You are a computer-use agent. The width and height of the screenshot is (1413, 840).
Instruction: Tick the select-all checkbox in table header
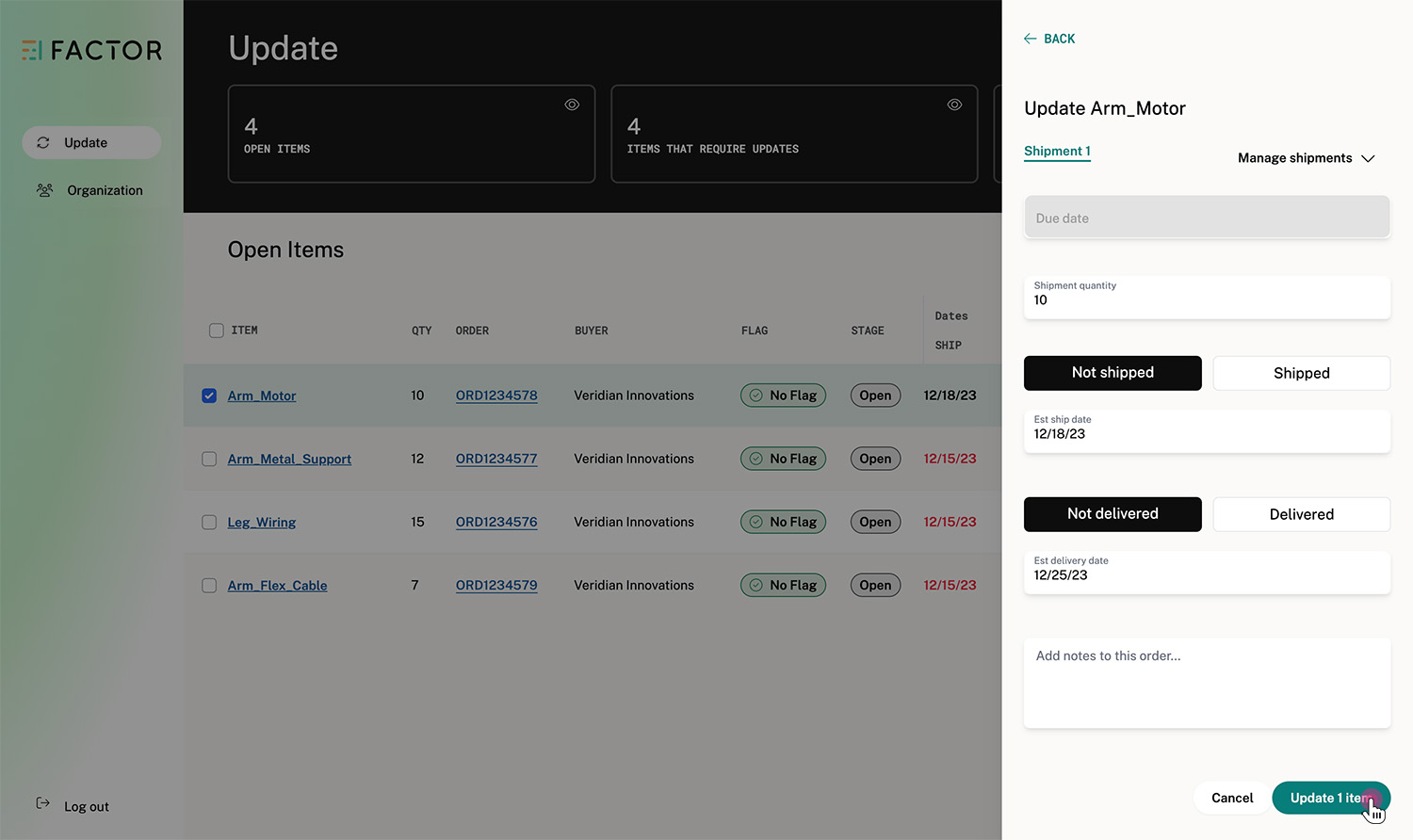[217, 331]
